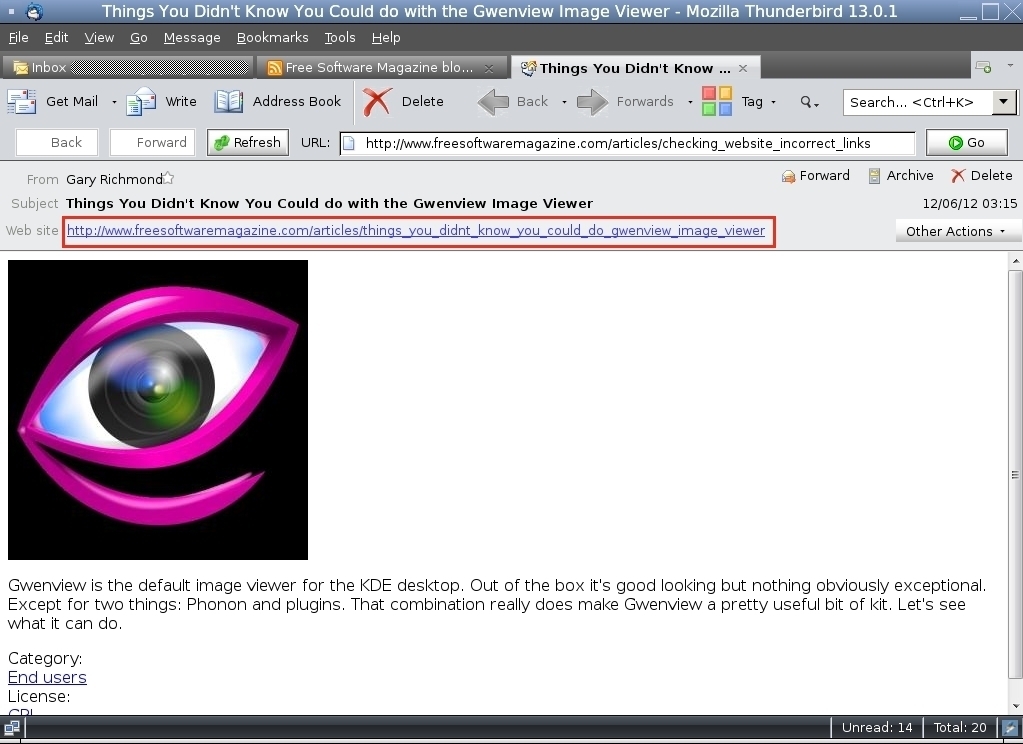1023x744 pixels.
Task: Click the activity icon at status bar right
Action: coord(1011,728)
